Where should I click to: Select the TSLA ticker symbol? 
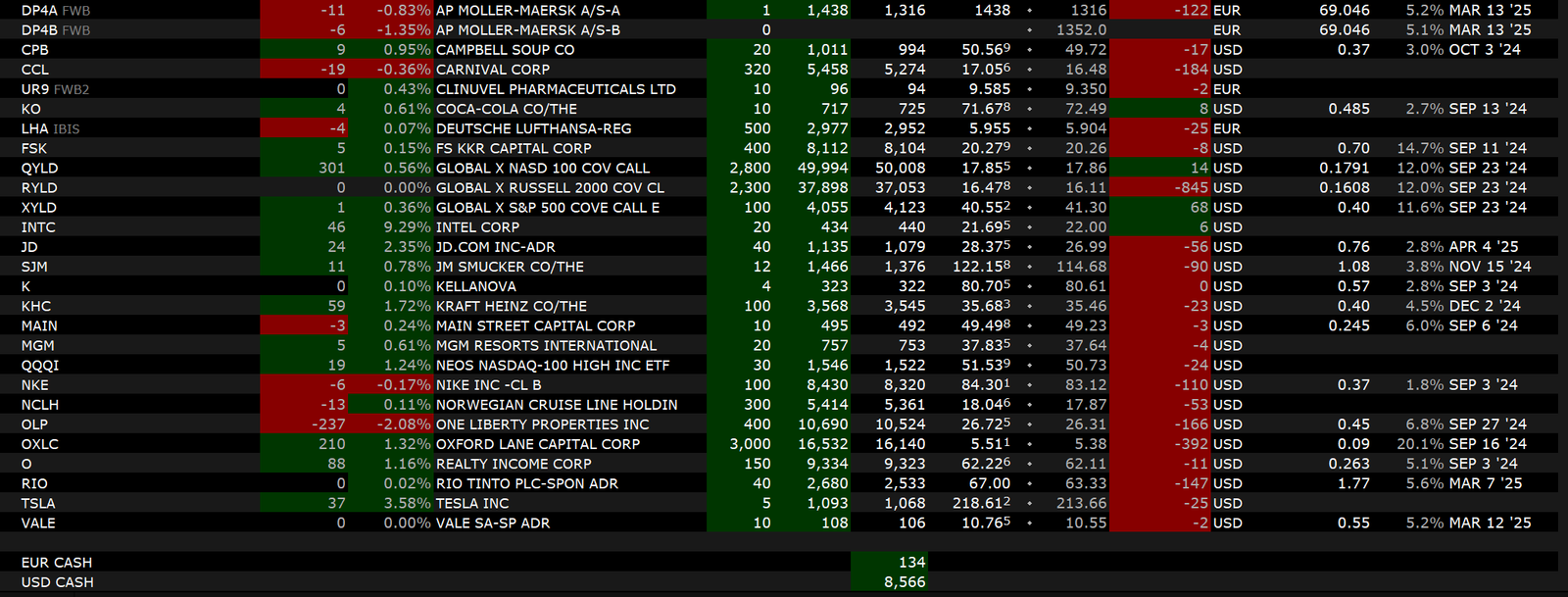38,503
